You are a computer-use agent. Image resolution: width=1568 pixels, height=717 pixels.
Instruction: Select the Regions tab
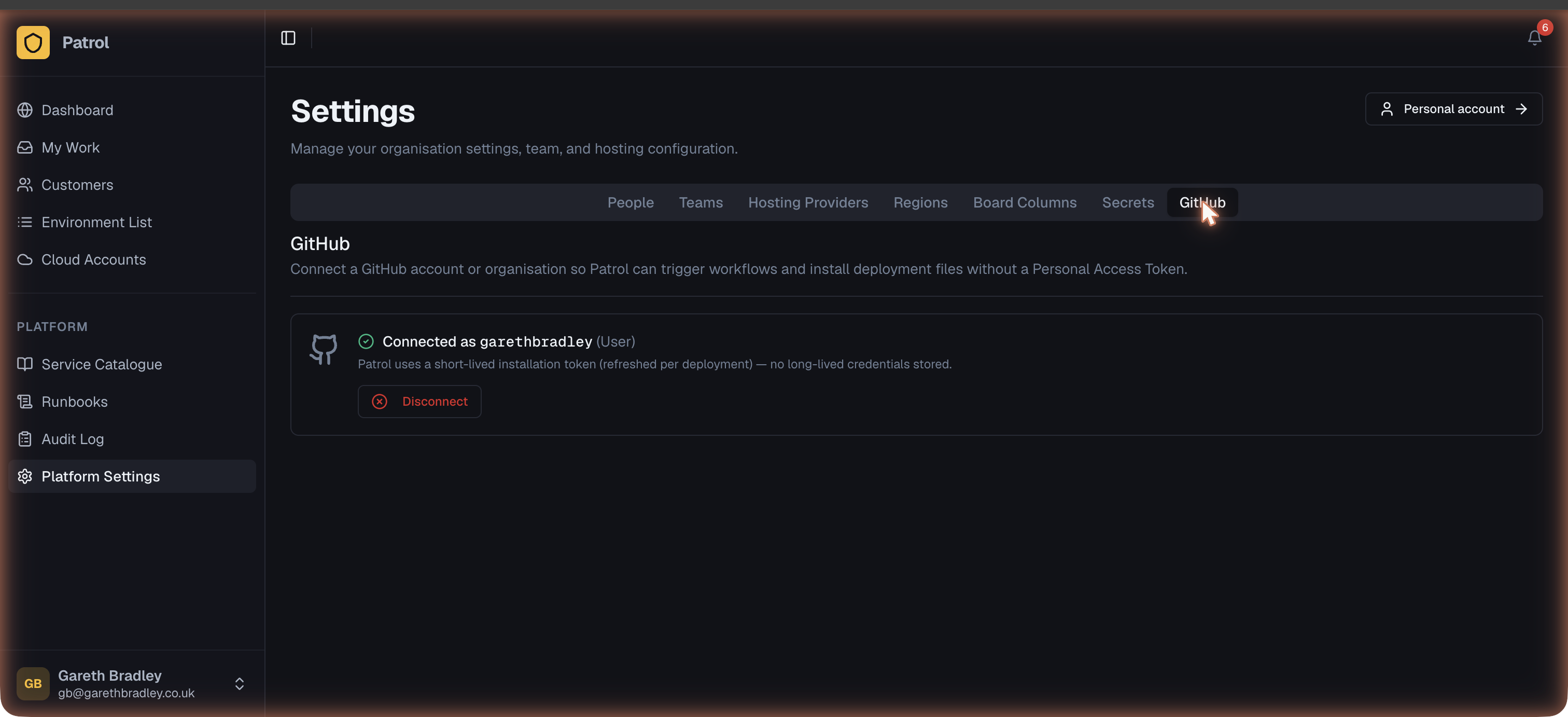click(x=920, y=203)
